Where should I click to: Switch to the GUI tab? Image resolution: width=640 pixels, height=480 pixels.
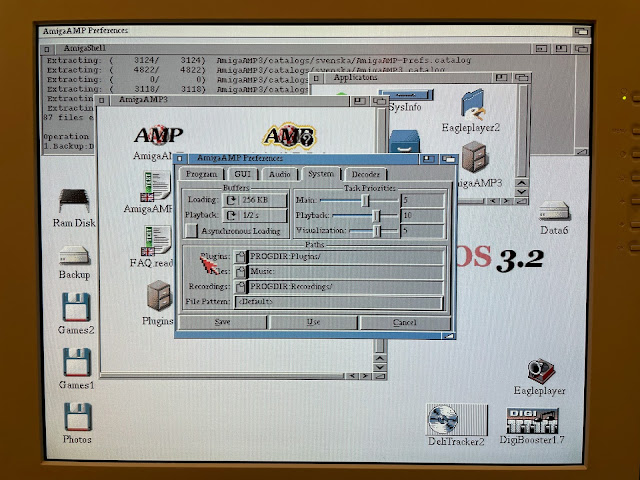point(242,174)
